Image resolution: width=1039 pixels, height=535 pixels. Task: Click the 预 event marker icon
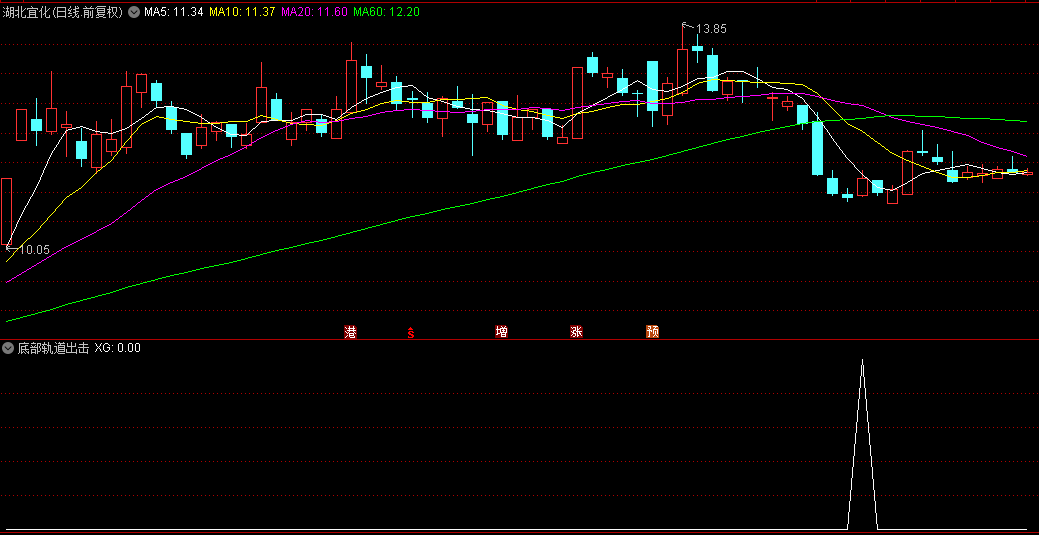[653, 331]
